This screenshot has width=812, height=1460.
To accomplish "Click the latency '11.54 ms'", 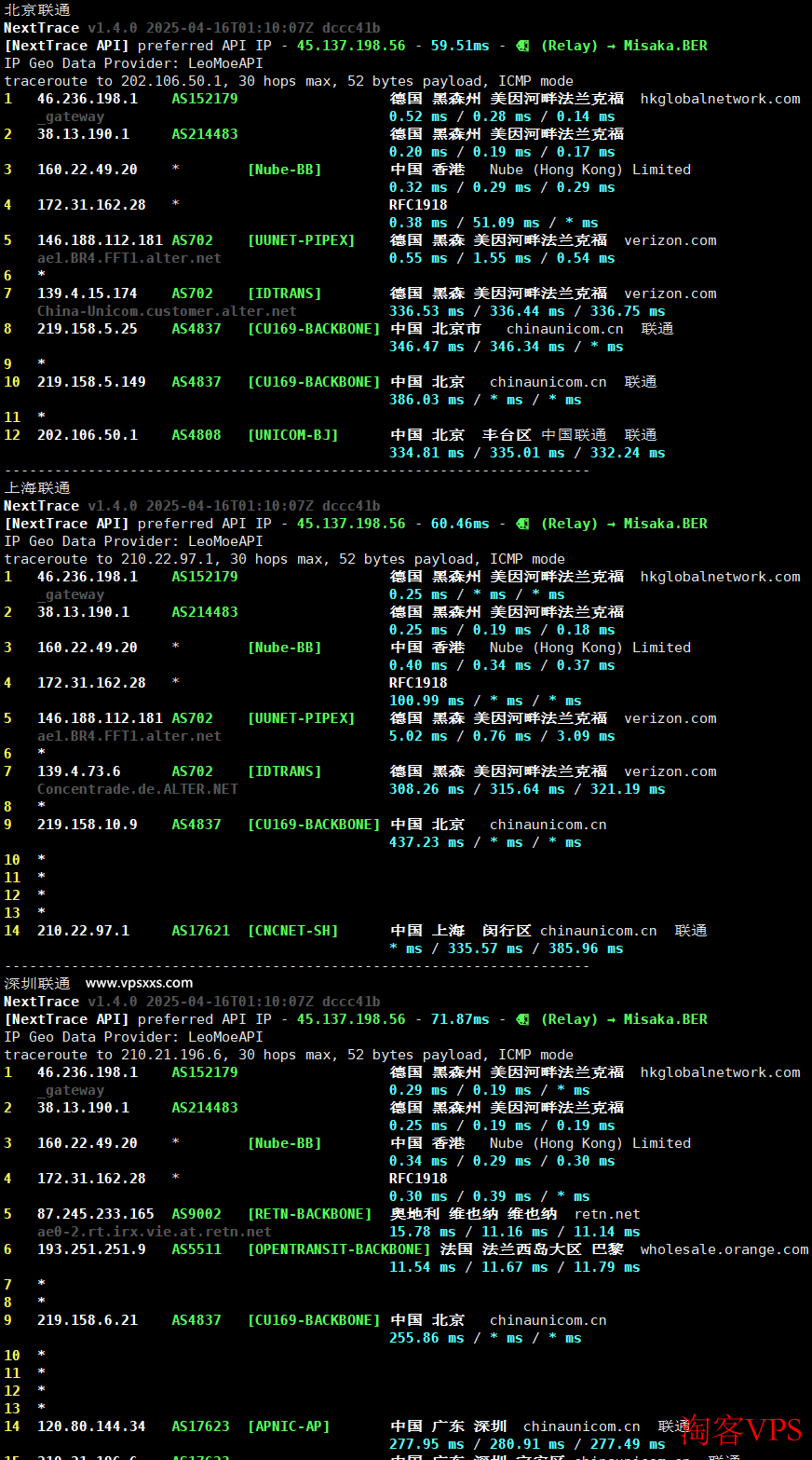I will tap(423, 1267).
